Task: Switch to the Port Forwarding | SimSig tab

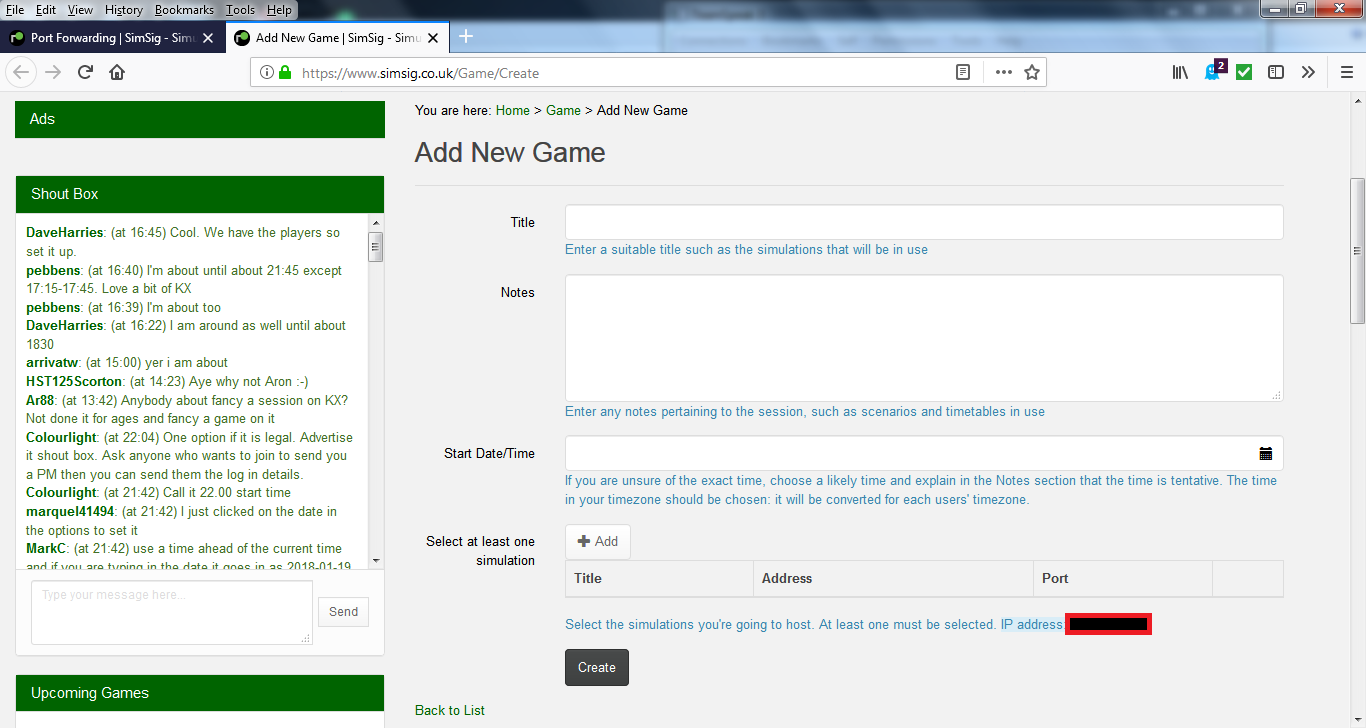Action: coord(112,38)
